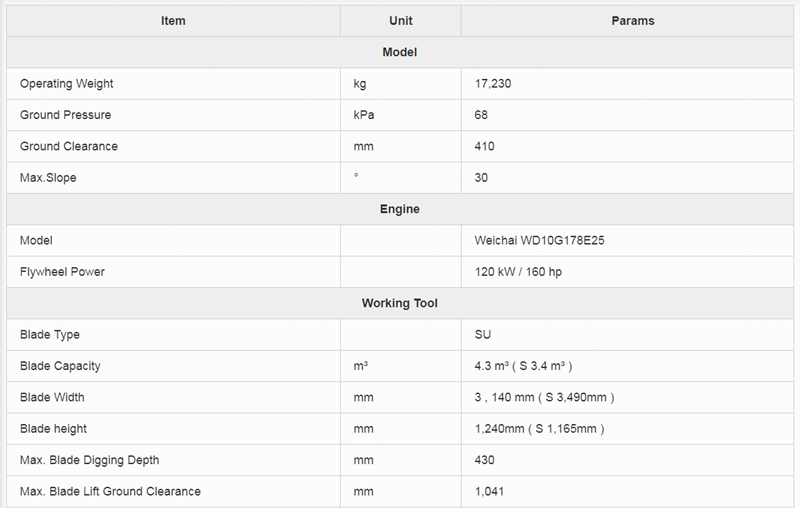Screen dimensions: 800x508
Task: Select the Model section heading row
Action: click(x=400, y=52)
